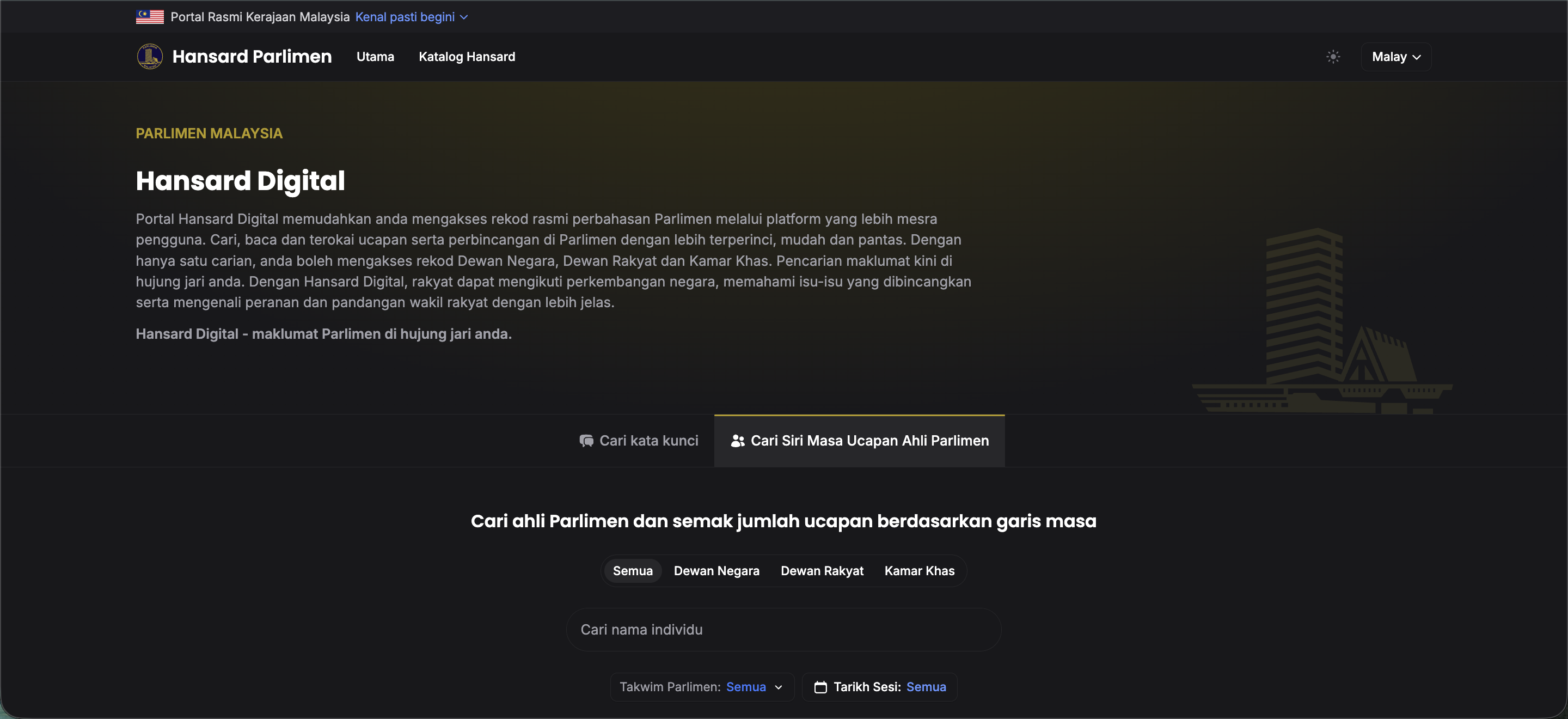The image size is (1568, 719).
Task: Click the calendar icon beside Tarikh Sesi
Action: (x=820, y=687)
